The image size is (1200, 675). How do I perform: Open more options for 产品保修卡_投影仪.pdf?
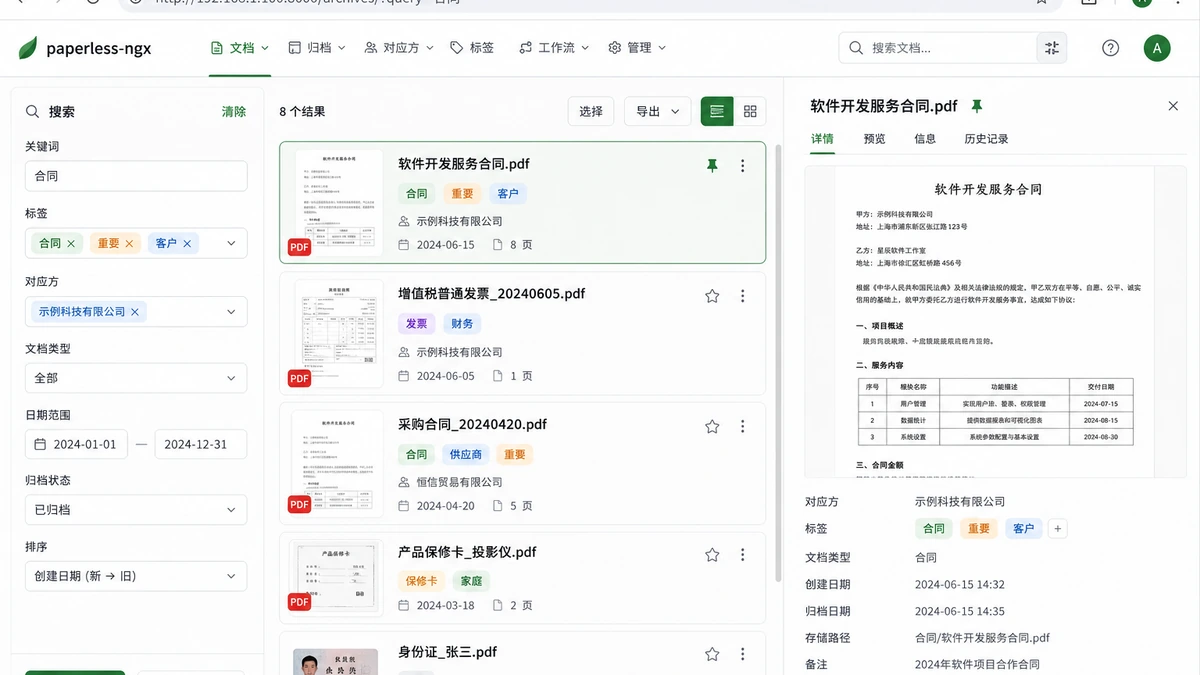[x=742, y=554]
